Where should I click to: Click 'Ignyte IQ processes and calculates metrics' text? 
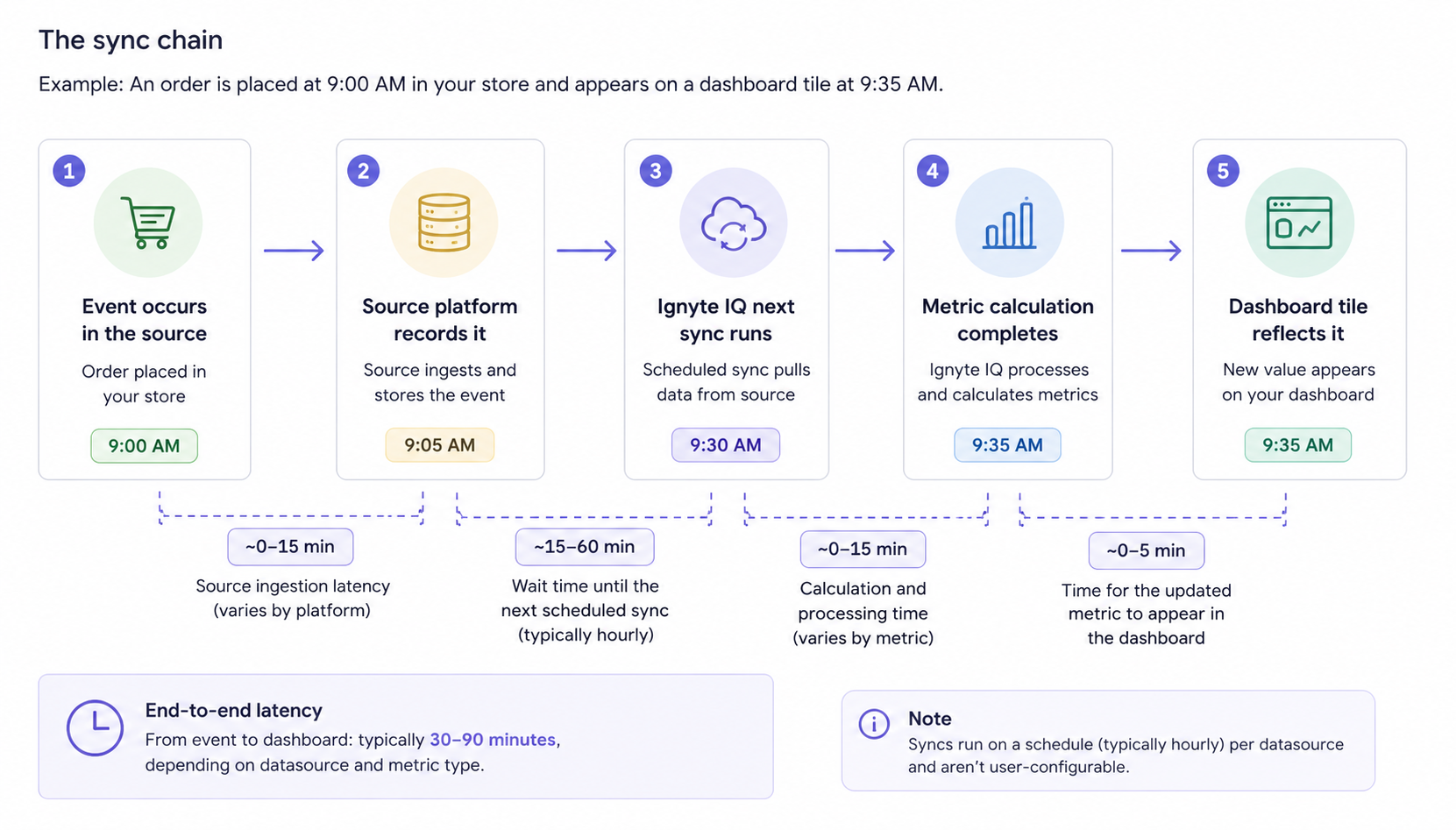(1008, 382)
